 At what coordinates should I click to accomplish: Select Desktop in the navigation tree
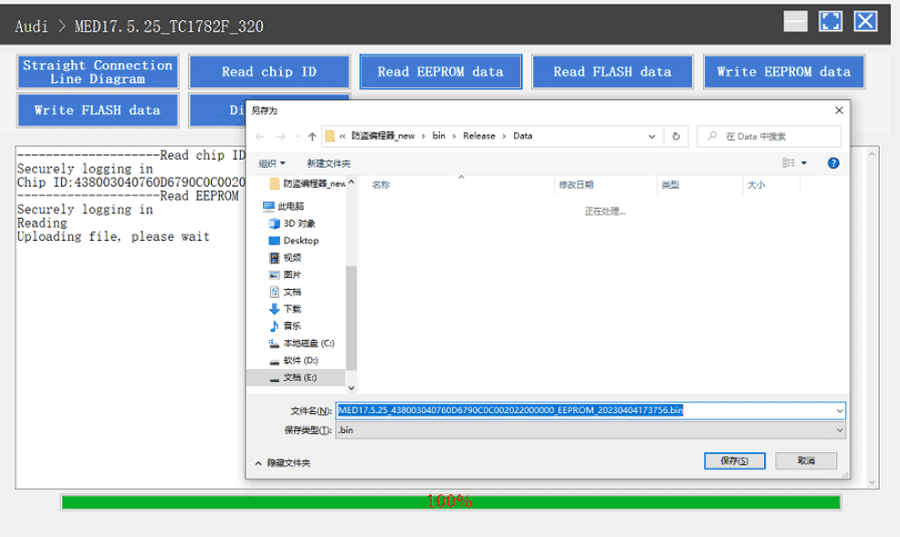point(294,240)
